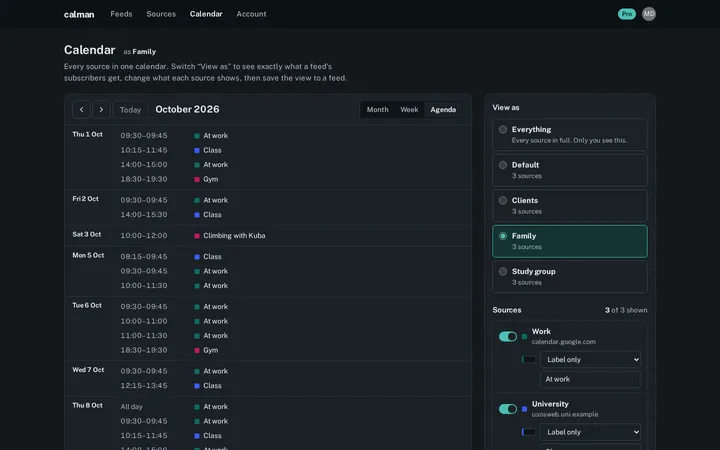Open the Feeds navigation item
Viewport: 720px width, 450px height.
[121, 14]
